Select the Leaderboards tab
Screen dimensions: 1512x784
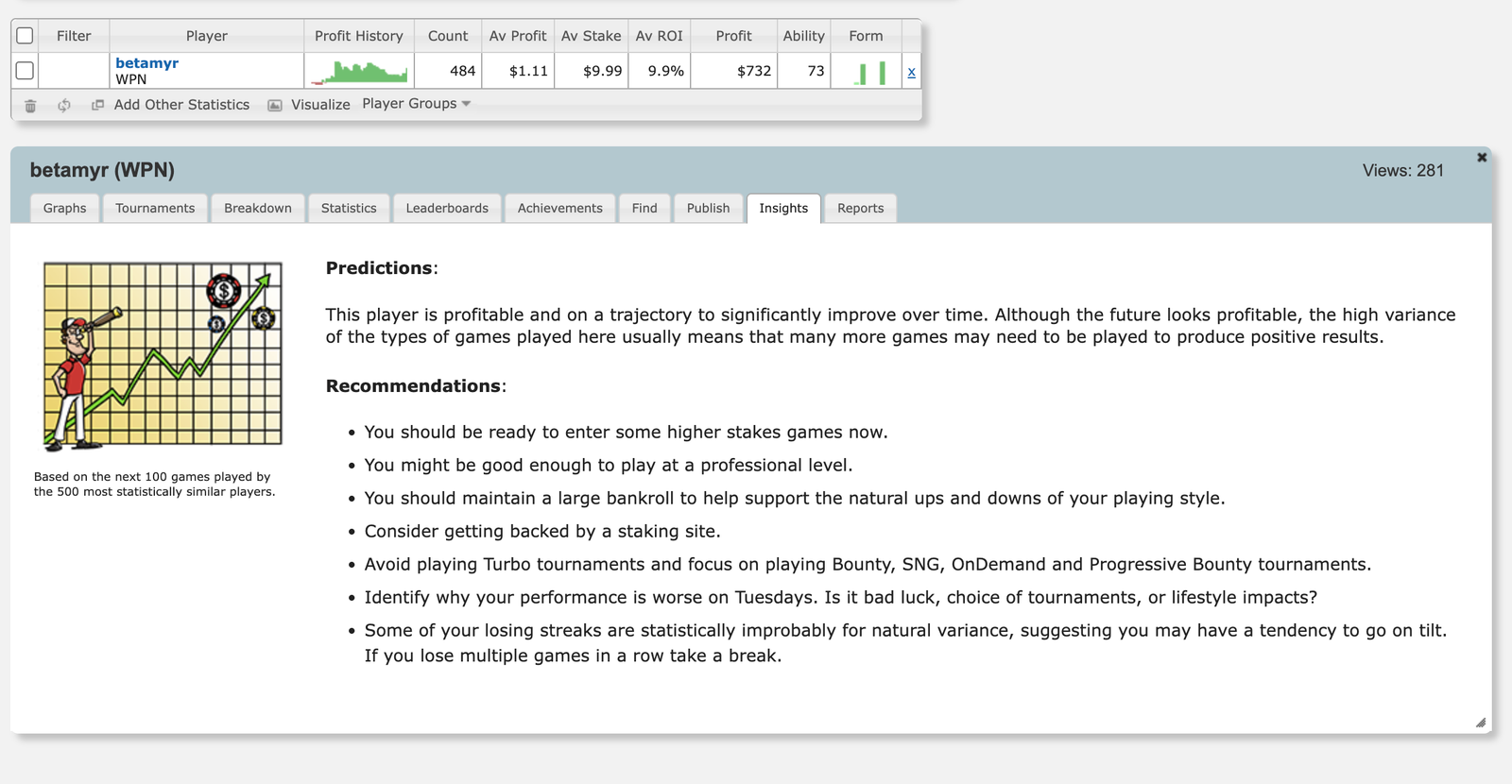tap(447, 208)
